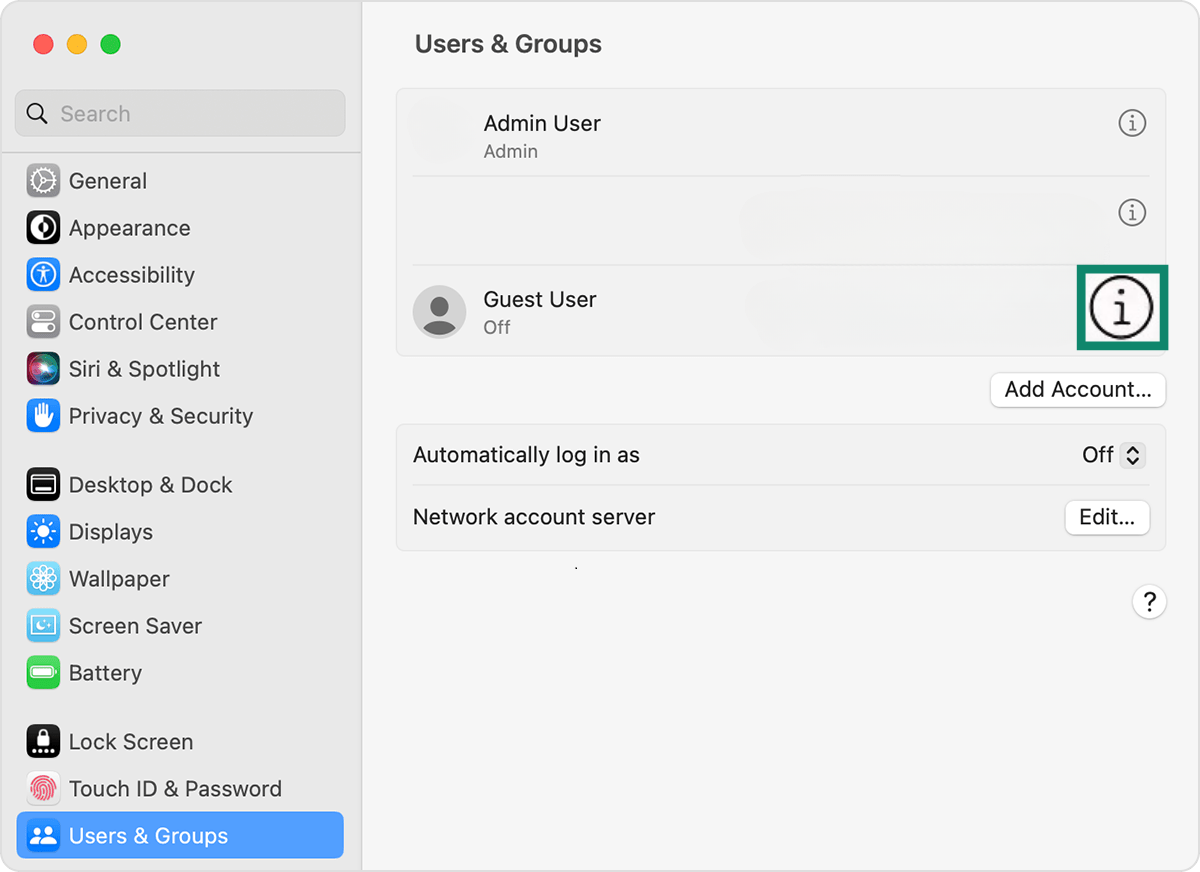Open info details for Guest User
This screenshot has width=1200, height=872.
tap(1122, 308)
